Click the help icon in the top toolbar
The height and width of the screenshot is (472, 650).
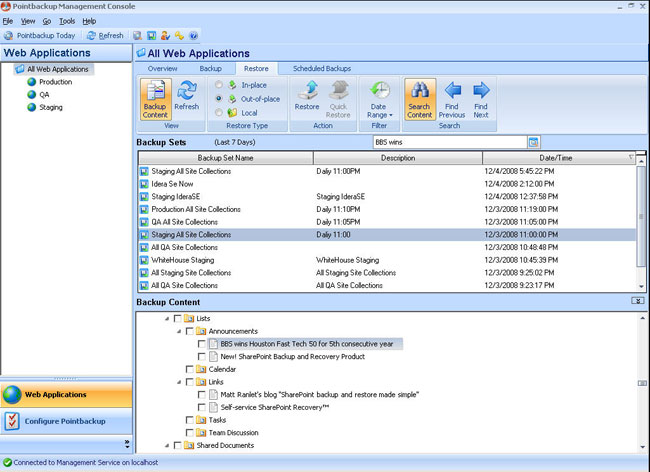193,36
